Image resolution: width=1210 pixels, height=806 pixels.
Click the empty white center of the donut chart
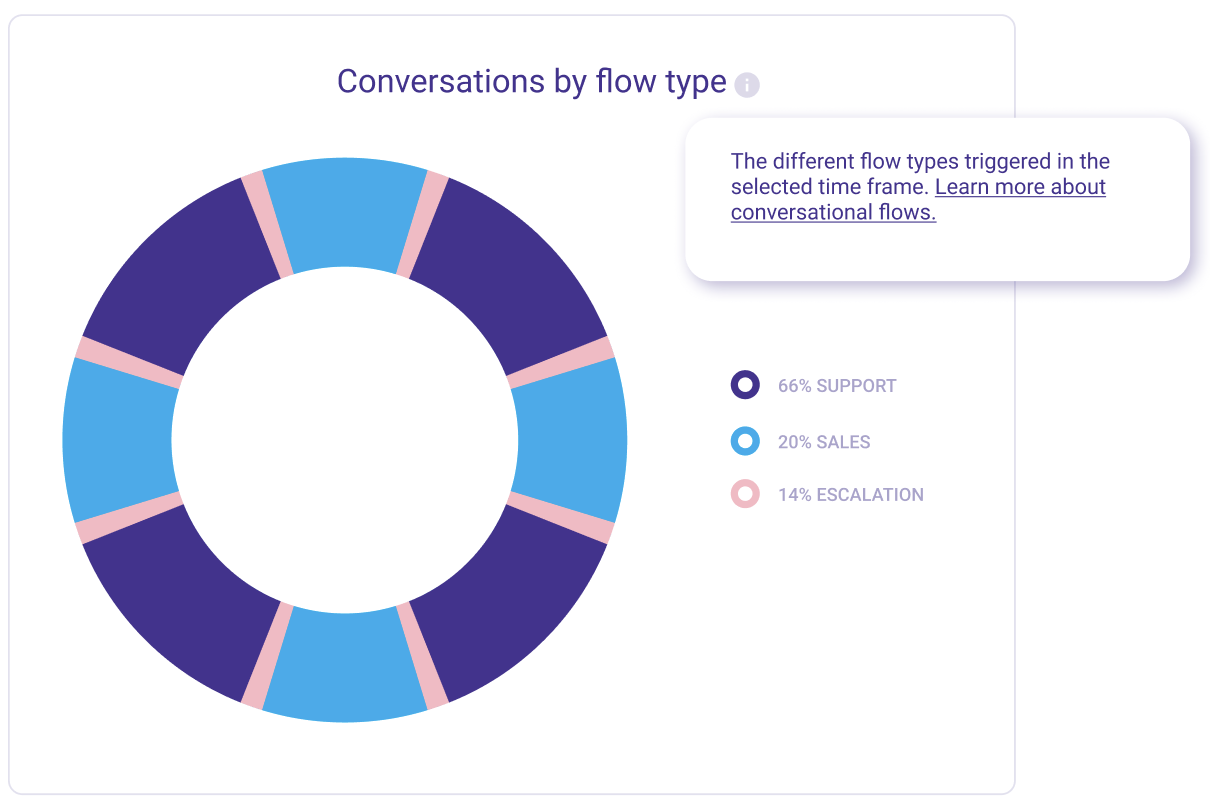point(345,440)
